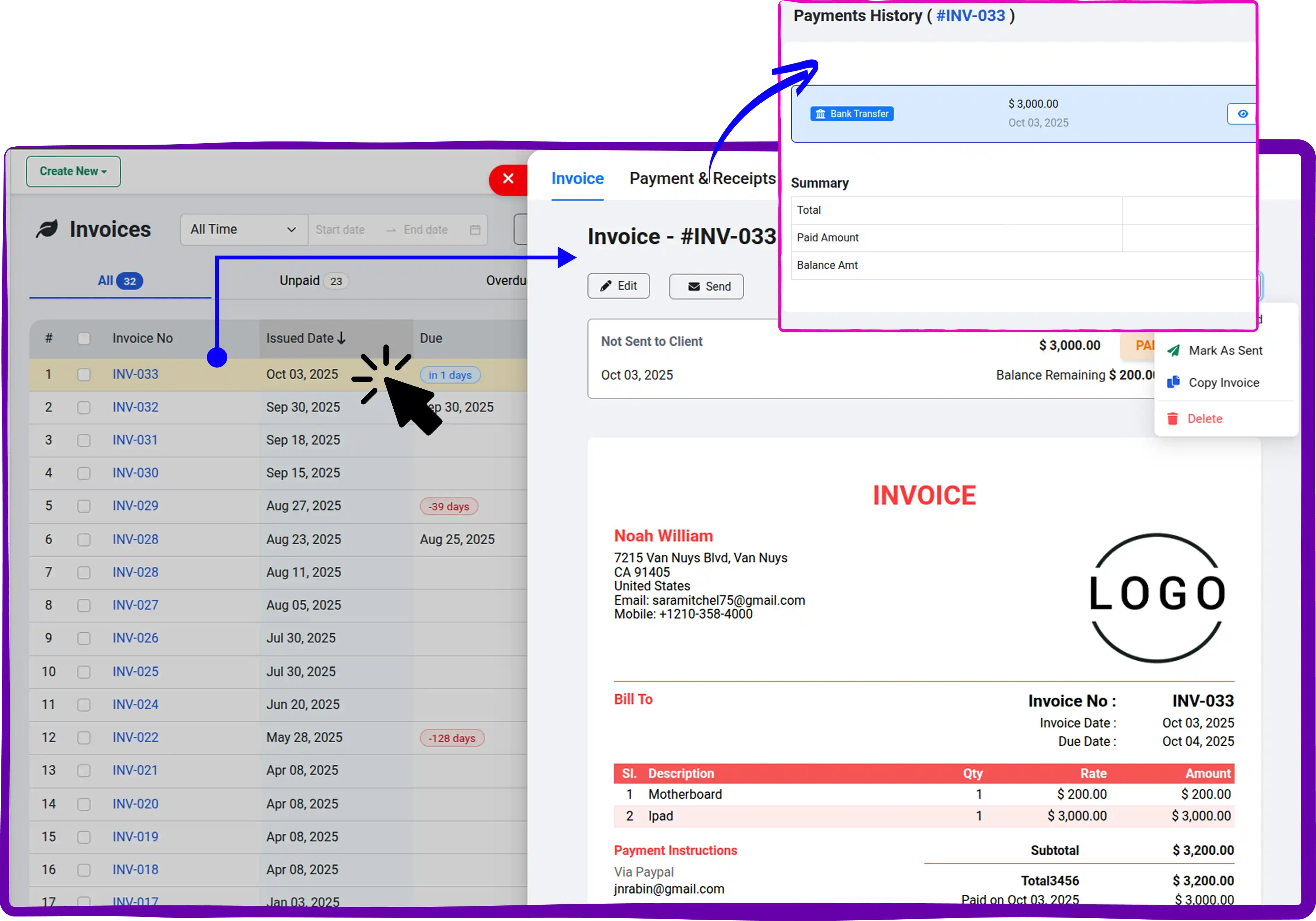Click the Copy Invoice icon
This screenshot has height=921, width=1316.
click(1173, 382)
